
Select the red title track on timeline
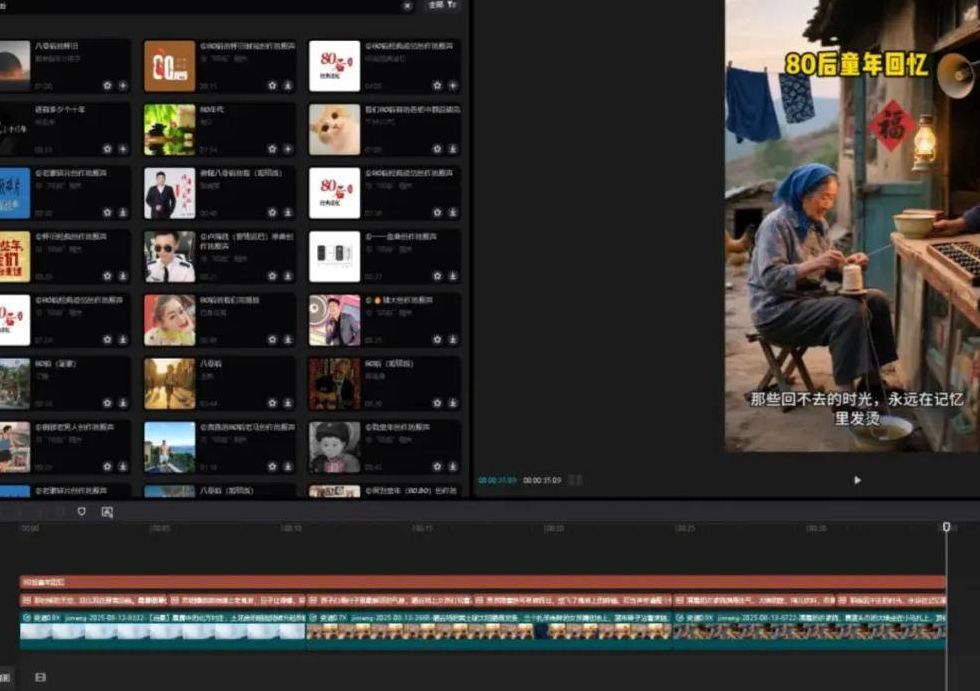(x=480, y=581)
